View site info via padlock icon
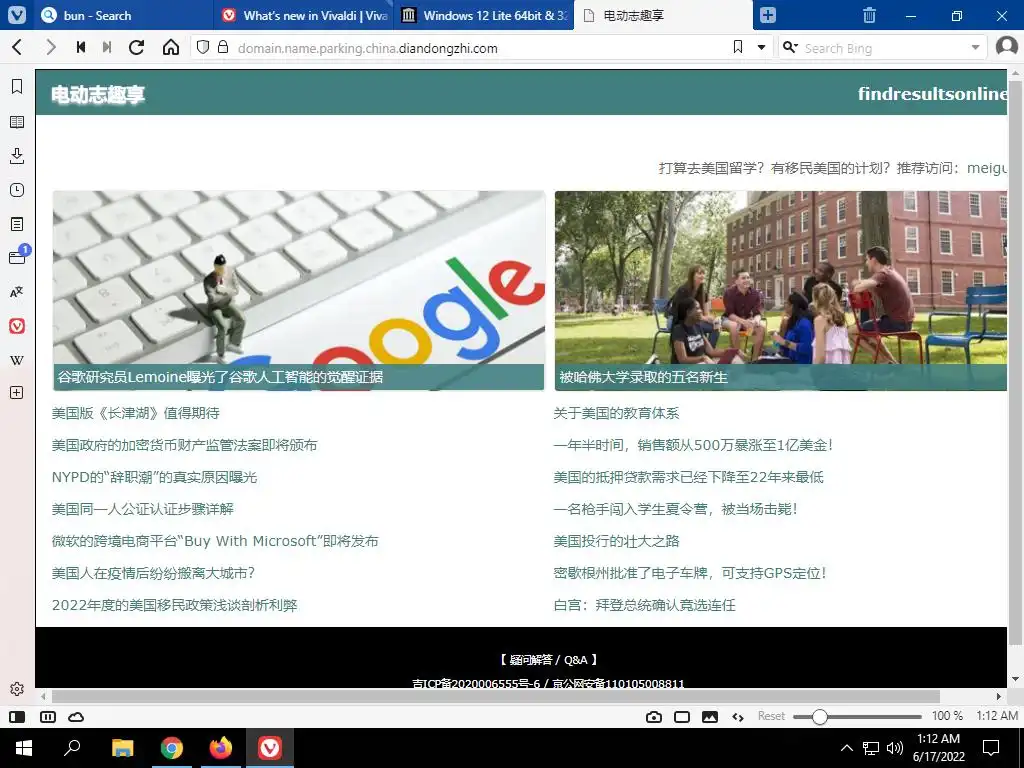 pyautogui.click(x=223, y=47)
